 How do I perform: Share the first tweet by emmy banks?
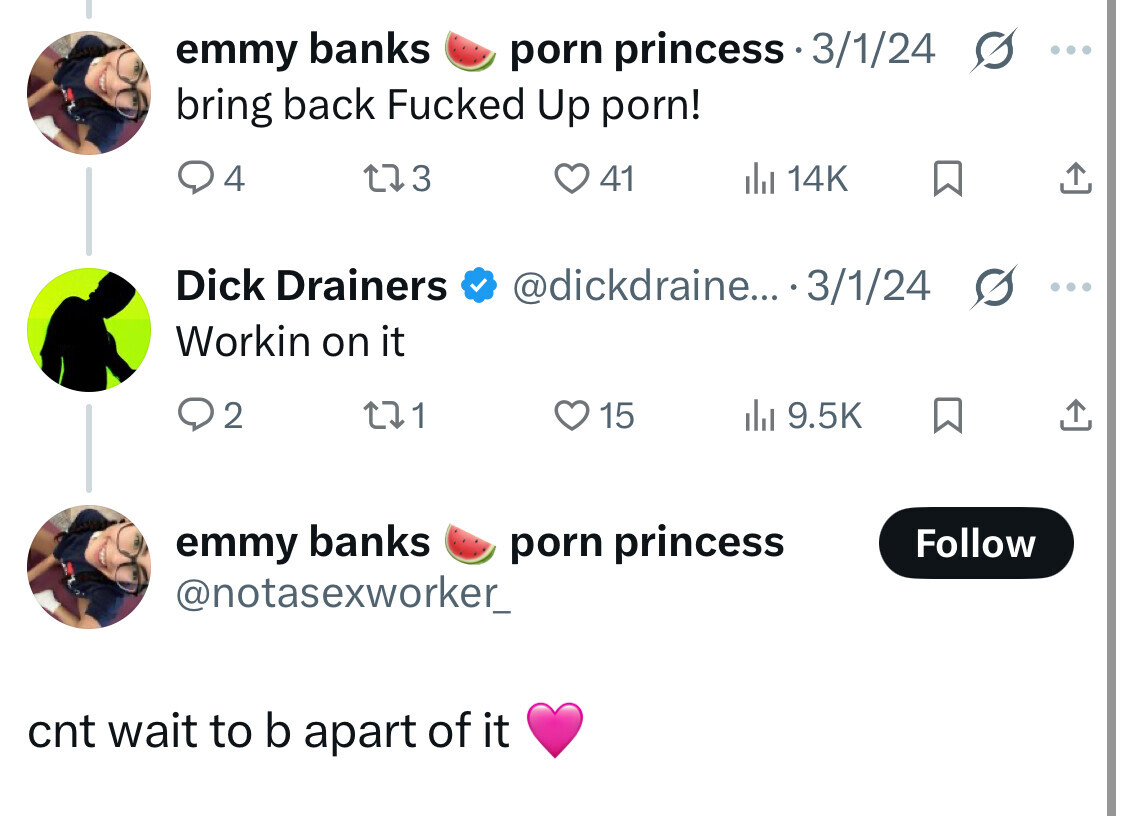point(1074,178)
